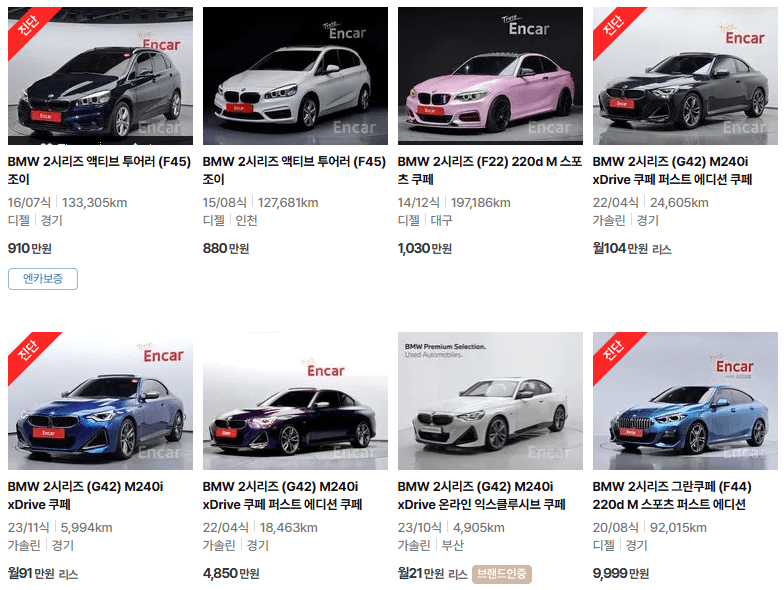
Task: Click the 197,186km mileage text
Action: pyautogui.click(x=480, y=202)
